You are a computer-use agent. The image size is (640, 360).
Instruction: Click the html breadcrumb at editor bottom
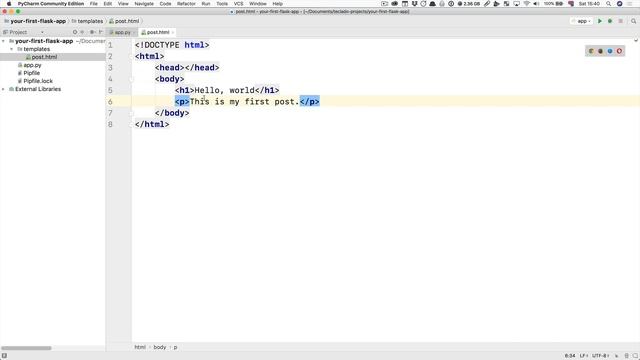(x=140, y=347)
